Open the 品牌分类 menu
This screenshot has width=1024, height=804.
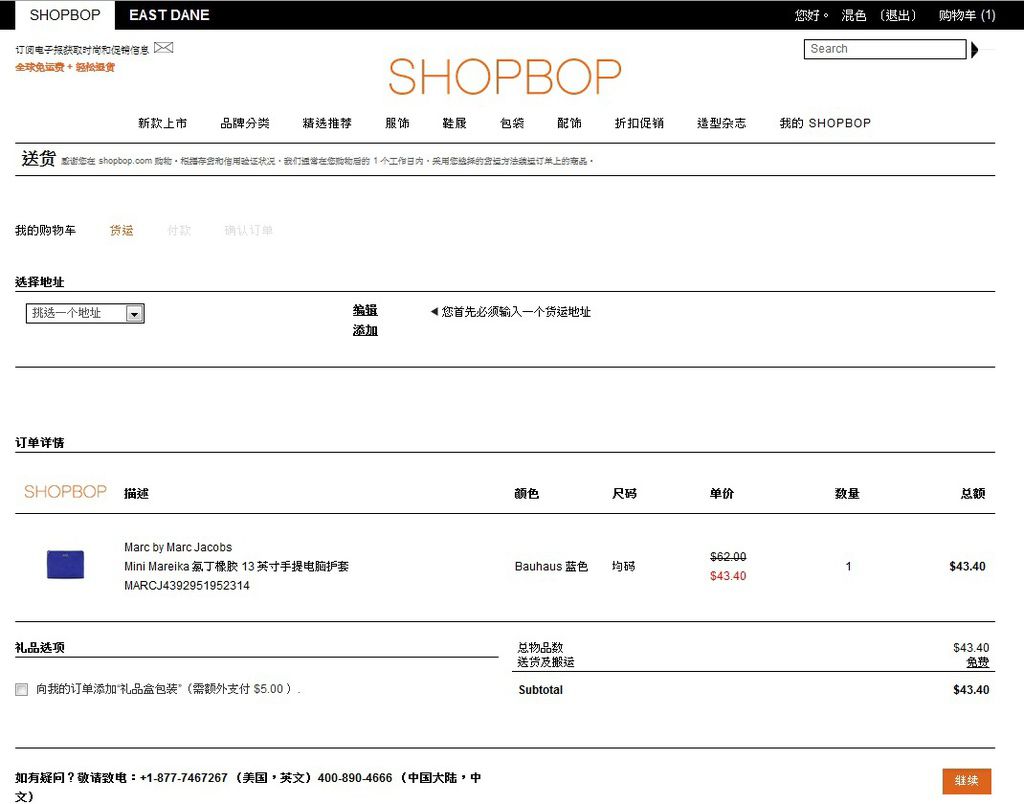point(245,123)
